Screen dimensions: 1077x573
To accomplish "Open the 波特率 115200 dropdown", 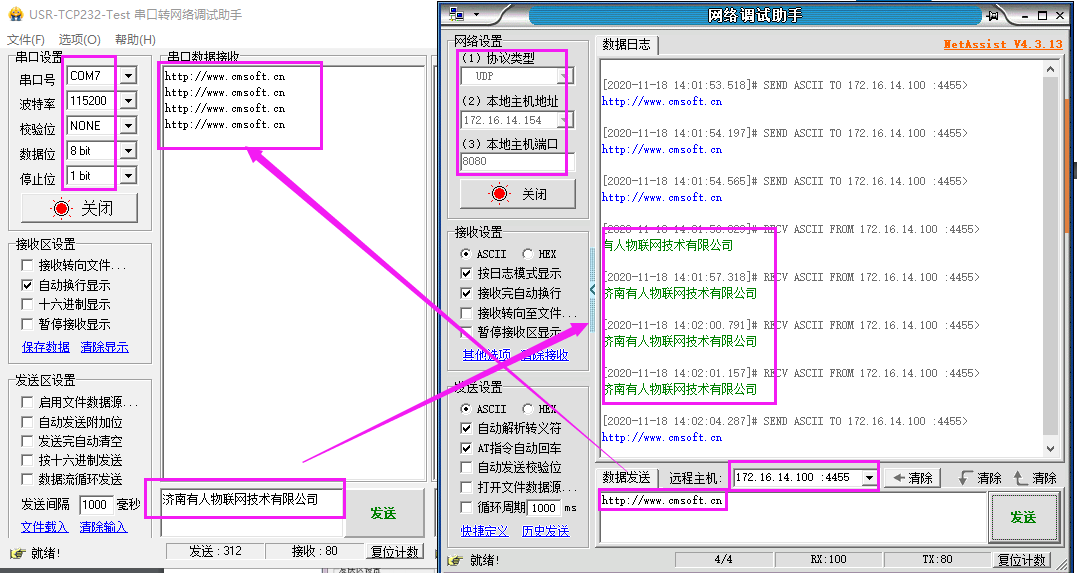I will (128, 101).
